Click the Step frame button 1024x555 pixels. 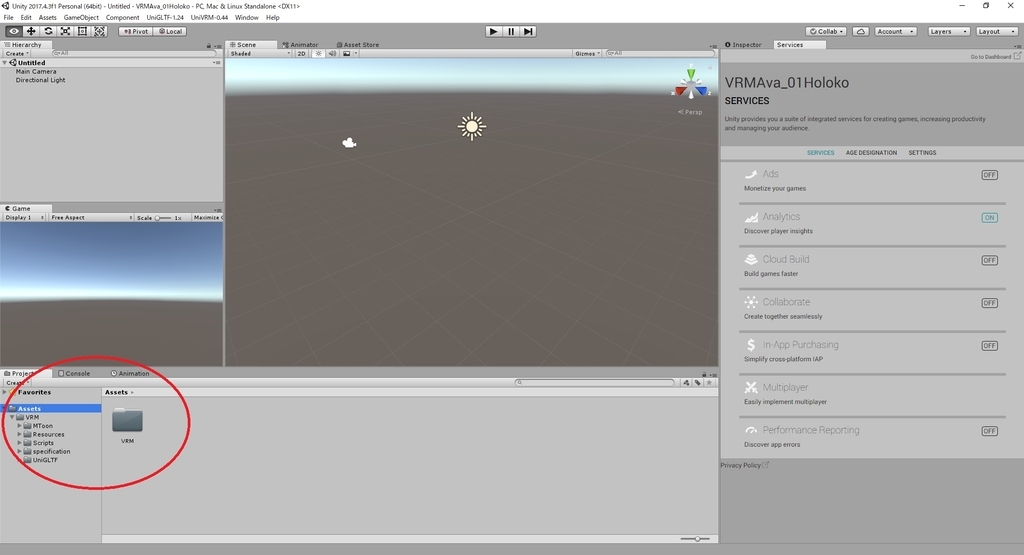(x=528, y=31)
